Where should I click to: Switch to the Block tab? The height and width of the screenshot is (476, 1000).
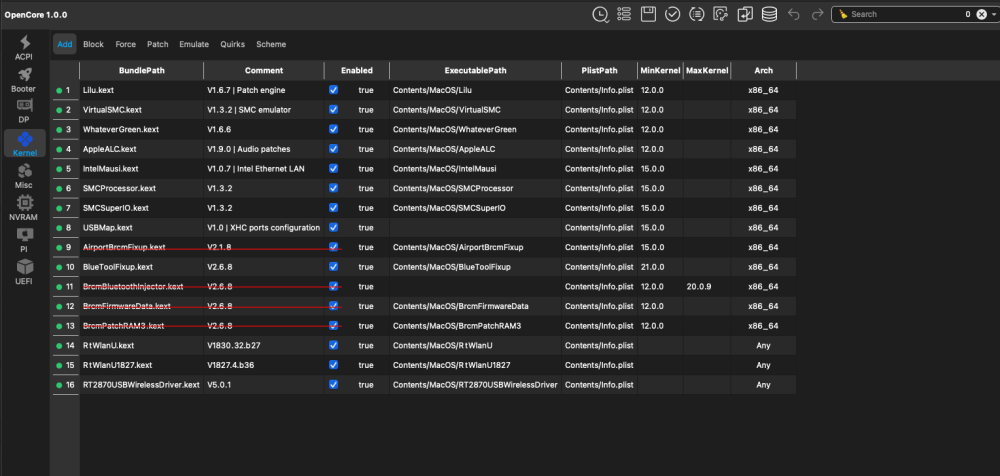click(93, 44)
